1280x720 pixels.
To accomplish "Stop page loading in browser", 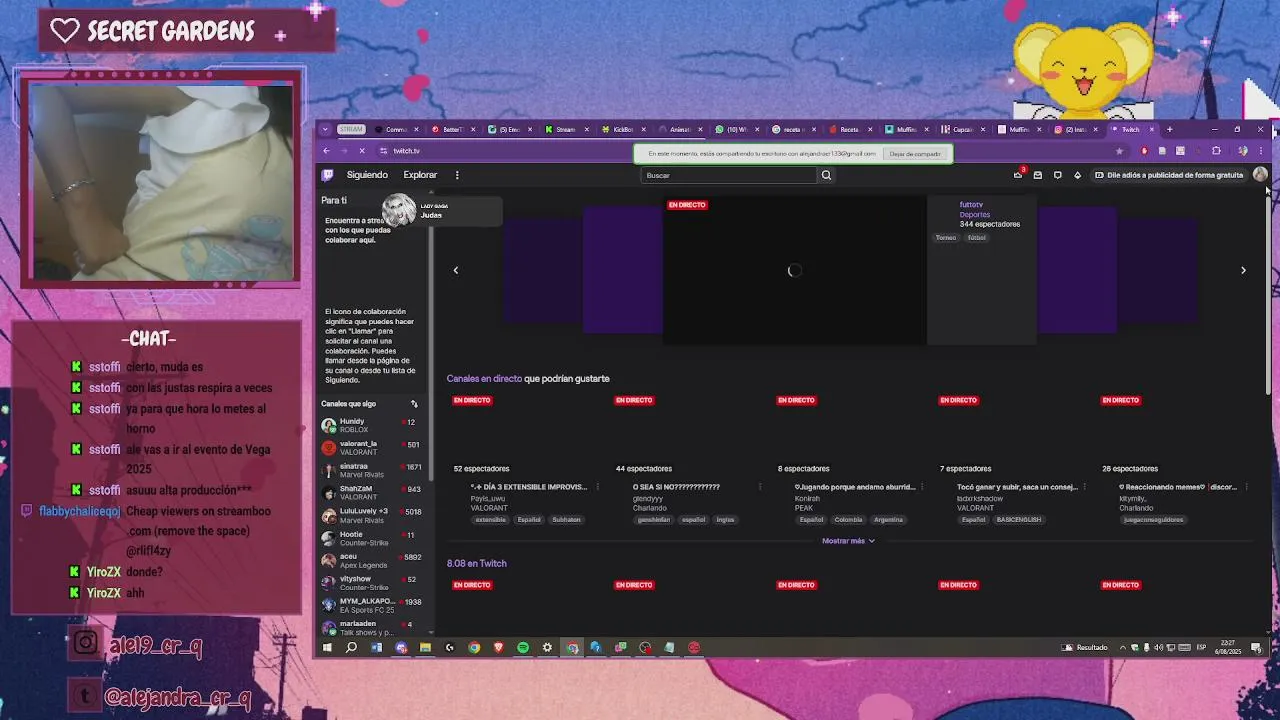I will (362, 151).
